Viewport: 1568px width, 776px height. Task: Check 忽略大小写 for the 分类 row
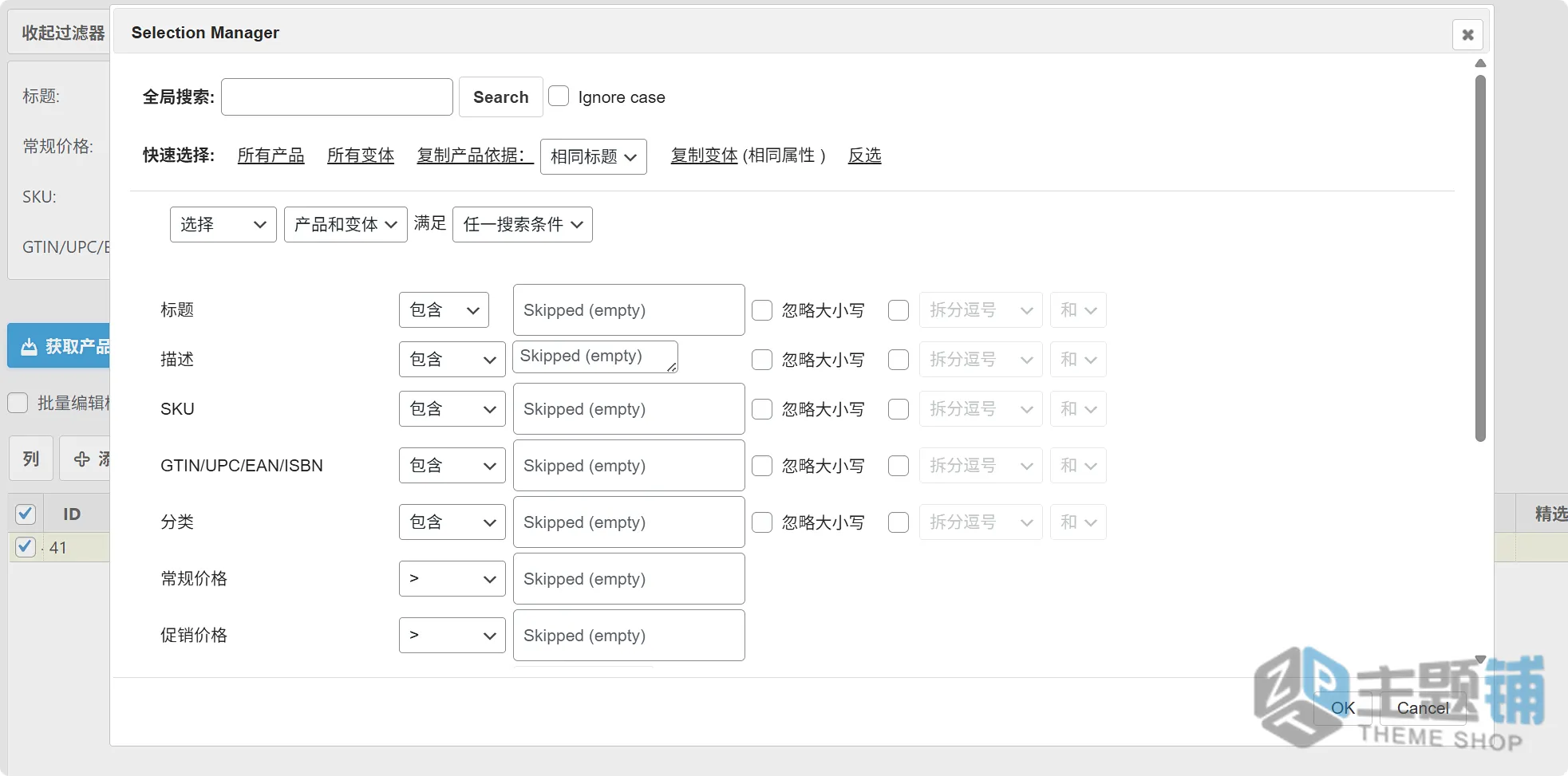click(762, 522)
